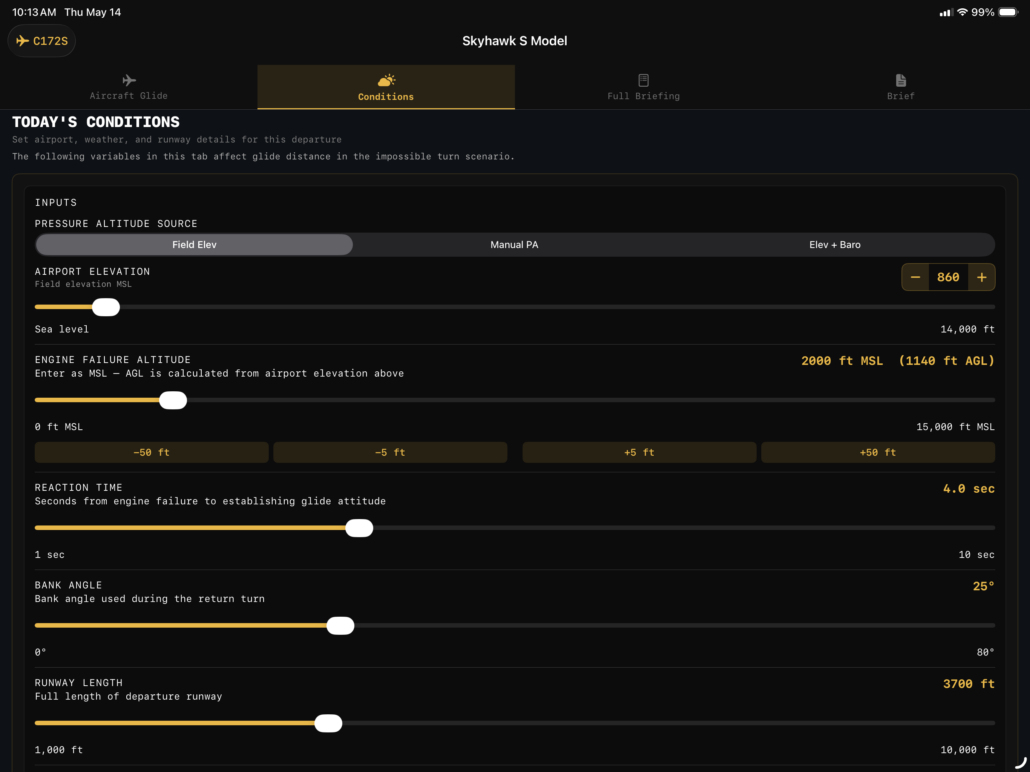The height and width of the screenshot is (772, 1030).
Task: Tap the Sea level minimum label
Action: pos(62,329)
